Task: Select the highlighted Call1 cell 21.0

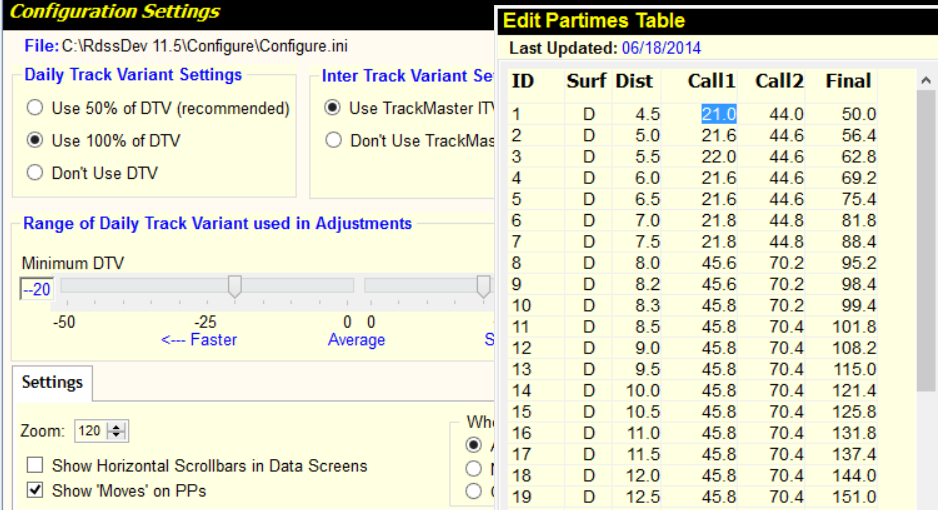Action: [x=718, y=114]
